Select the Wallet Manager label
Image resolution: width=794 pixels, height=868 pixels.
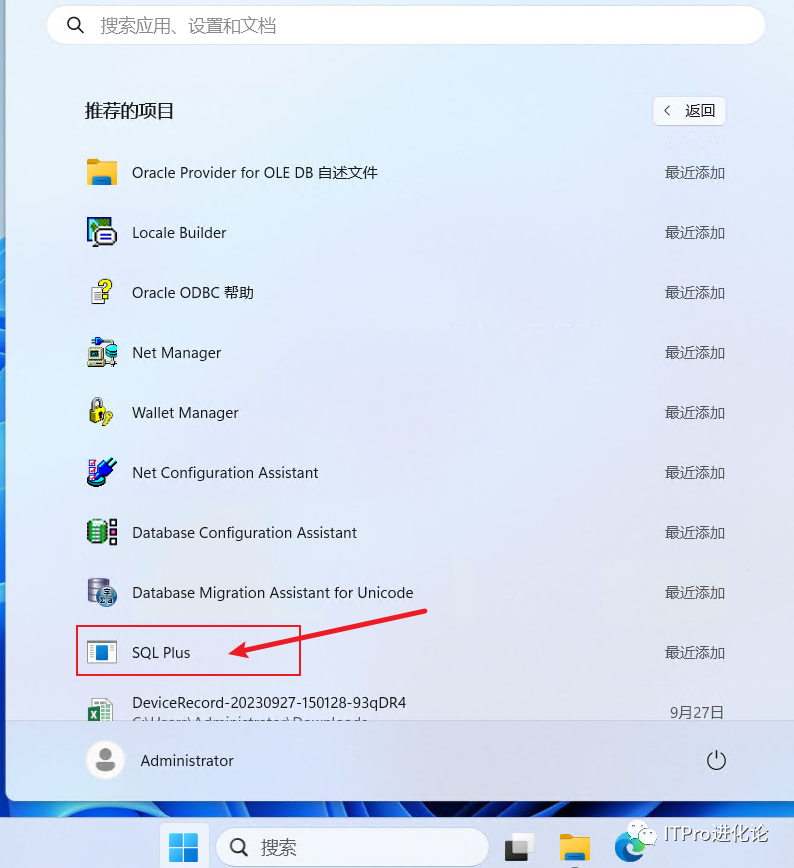tap(185, 413)
